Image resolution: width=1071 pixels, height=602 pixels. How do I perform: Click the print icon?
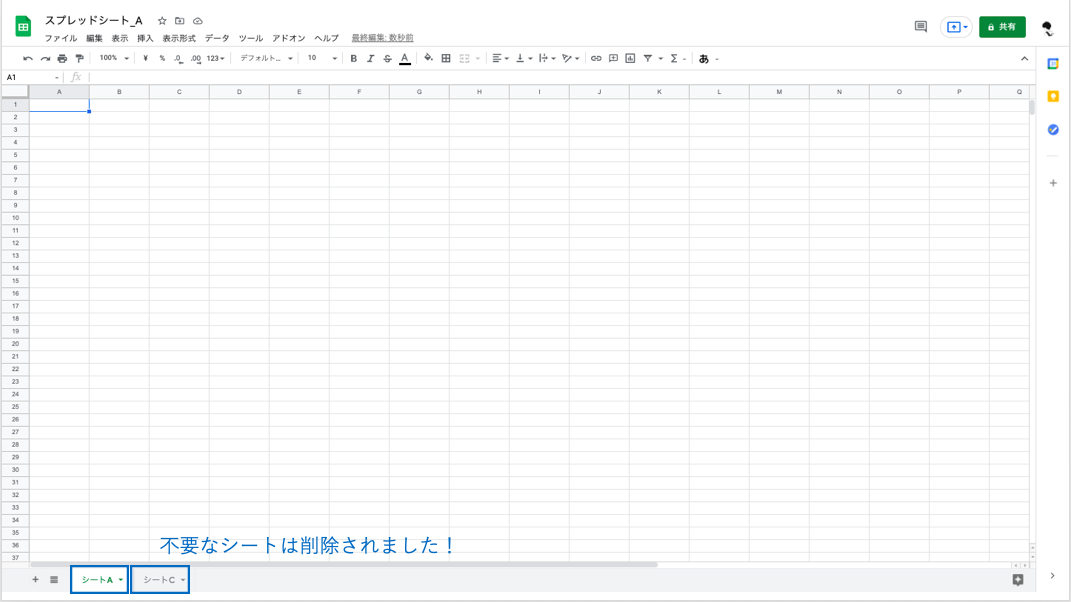pos(62,58)
